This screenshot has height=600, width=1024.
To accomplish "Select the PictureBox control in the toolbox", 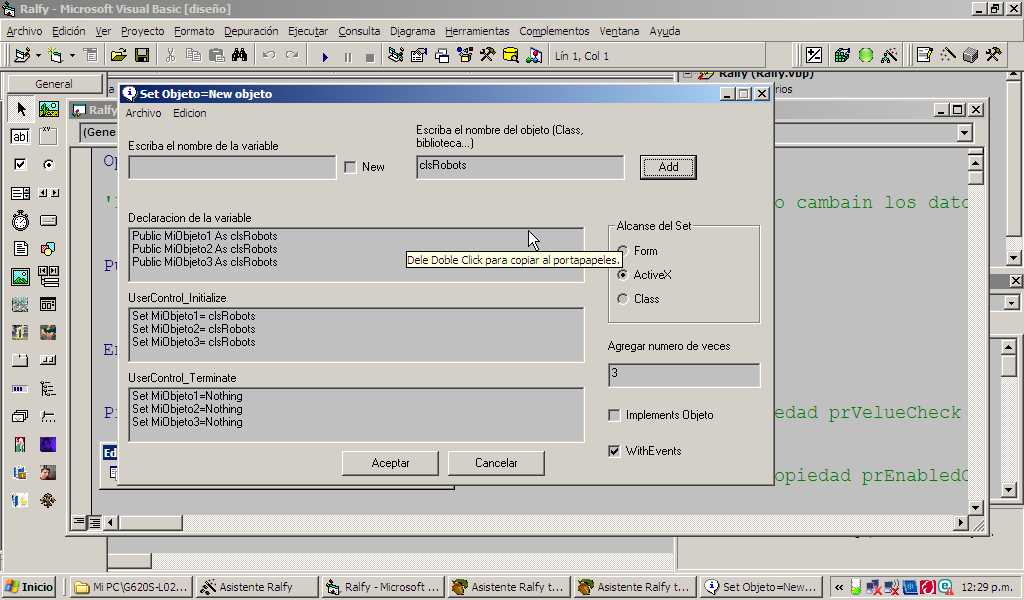I will pyautogui.click(x=48, y=109).
